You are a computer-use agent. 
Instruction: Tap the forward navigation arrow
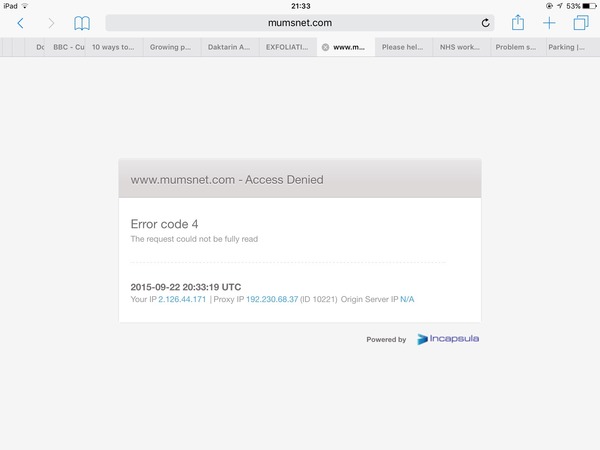(51, 23)
